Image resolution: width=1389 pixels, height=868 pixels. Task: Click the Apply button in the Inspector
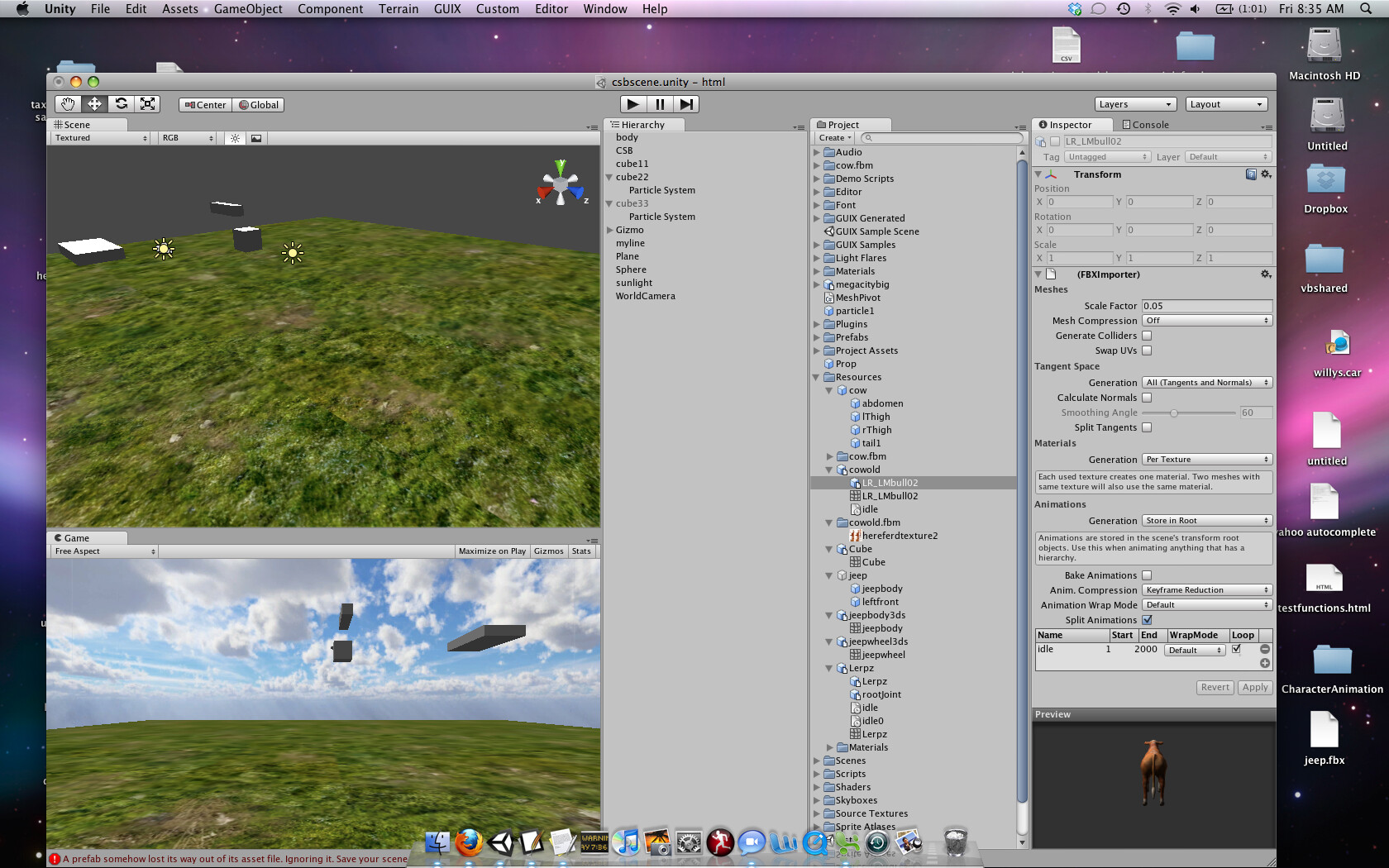click(x=1255, y=687)
